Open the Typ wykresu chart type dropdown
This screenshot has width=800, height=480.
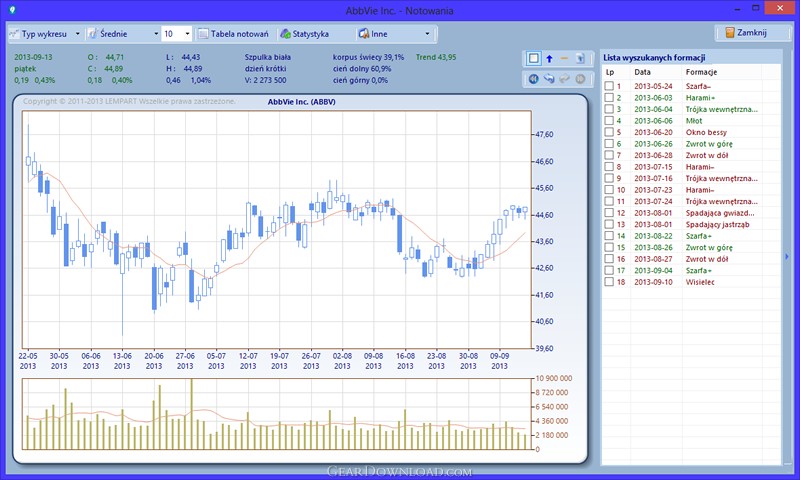(45, 34)
